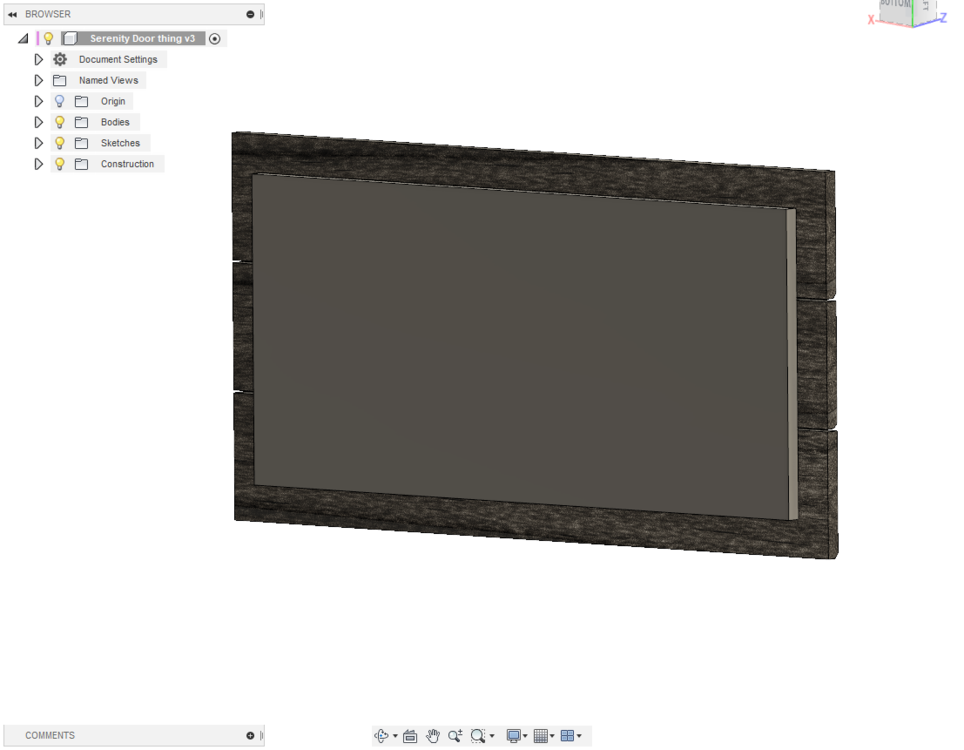The image size is (964, 750).
Task: Expand the Construction folder arrow
Action: (x=39, y=164)
